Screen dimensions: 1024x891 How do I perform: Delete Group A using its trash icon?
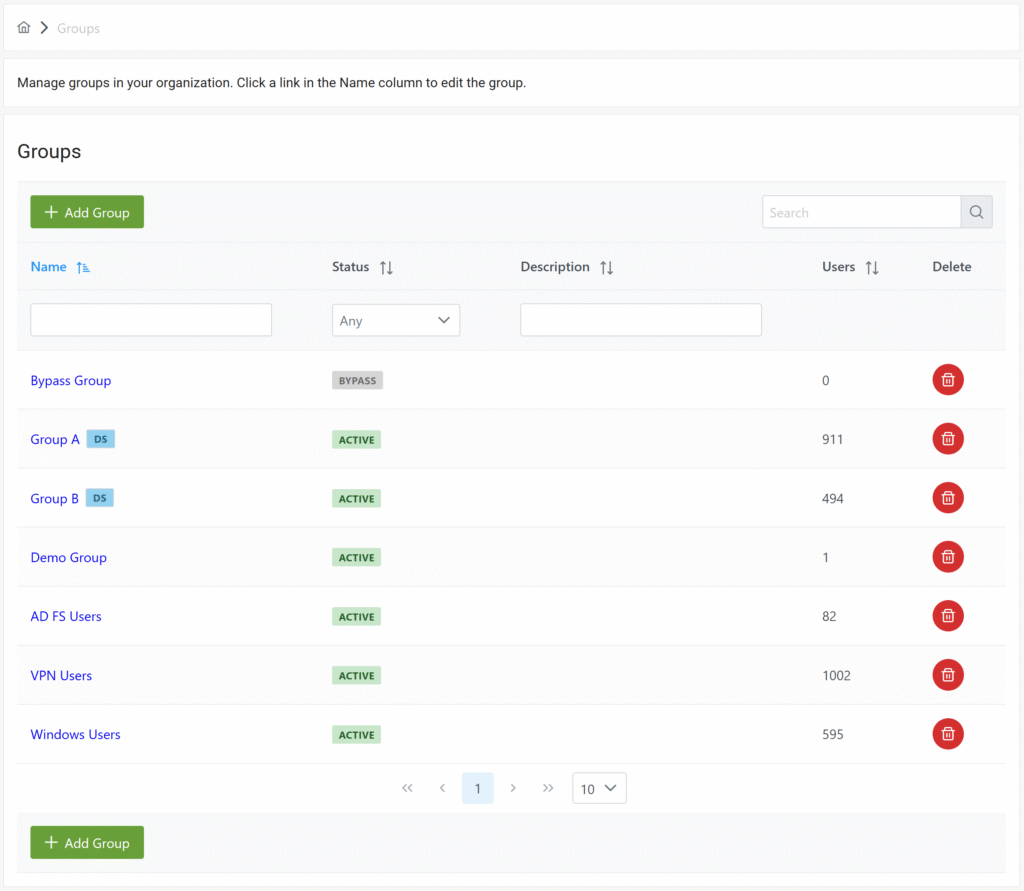click(948, 439)
